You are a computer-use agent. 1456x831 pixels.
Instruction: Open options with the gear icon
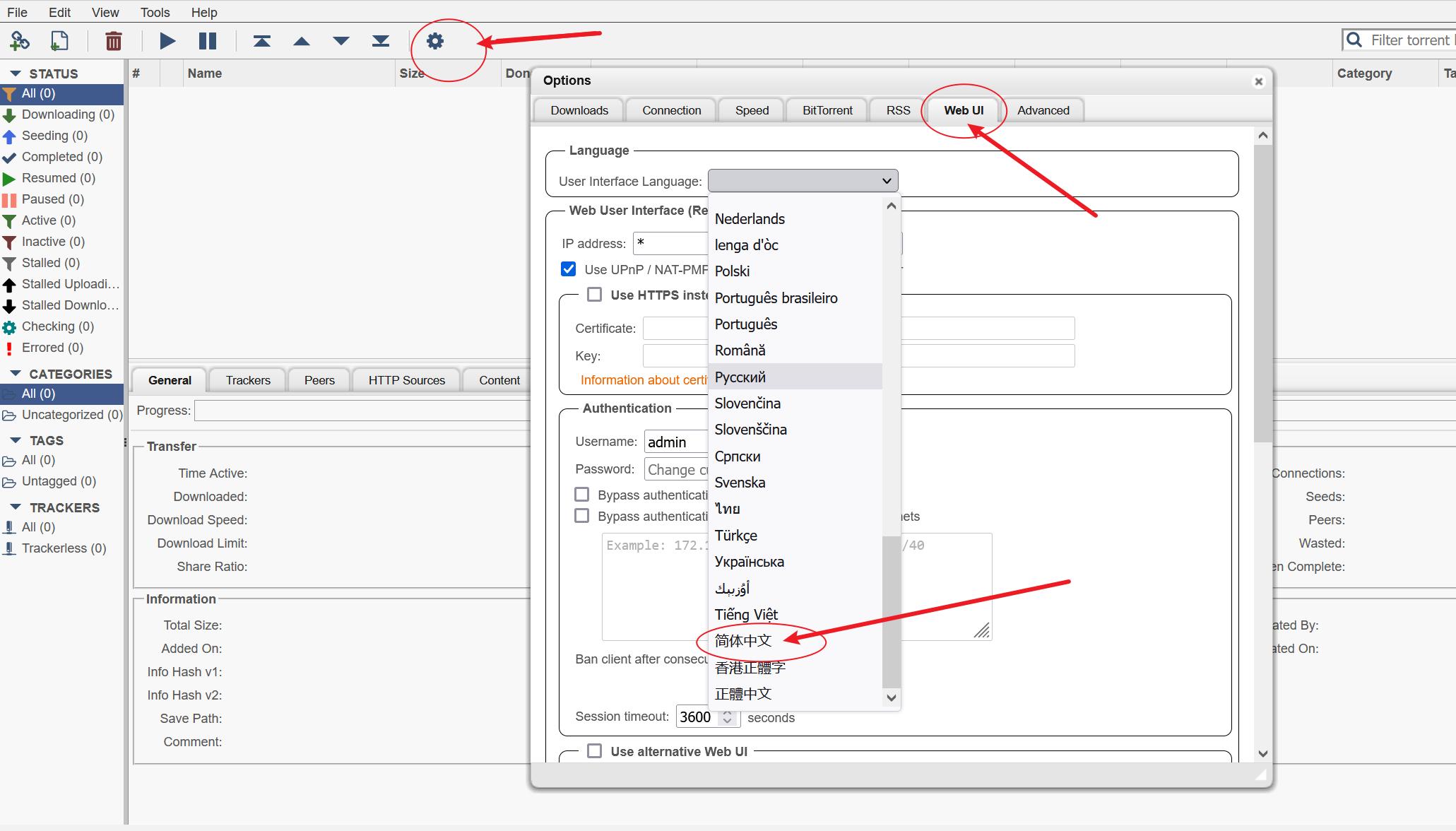coord(435,41)
